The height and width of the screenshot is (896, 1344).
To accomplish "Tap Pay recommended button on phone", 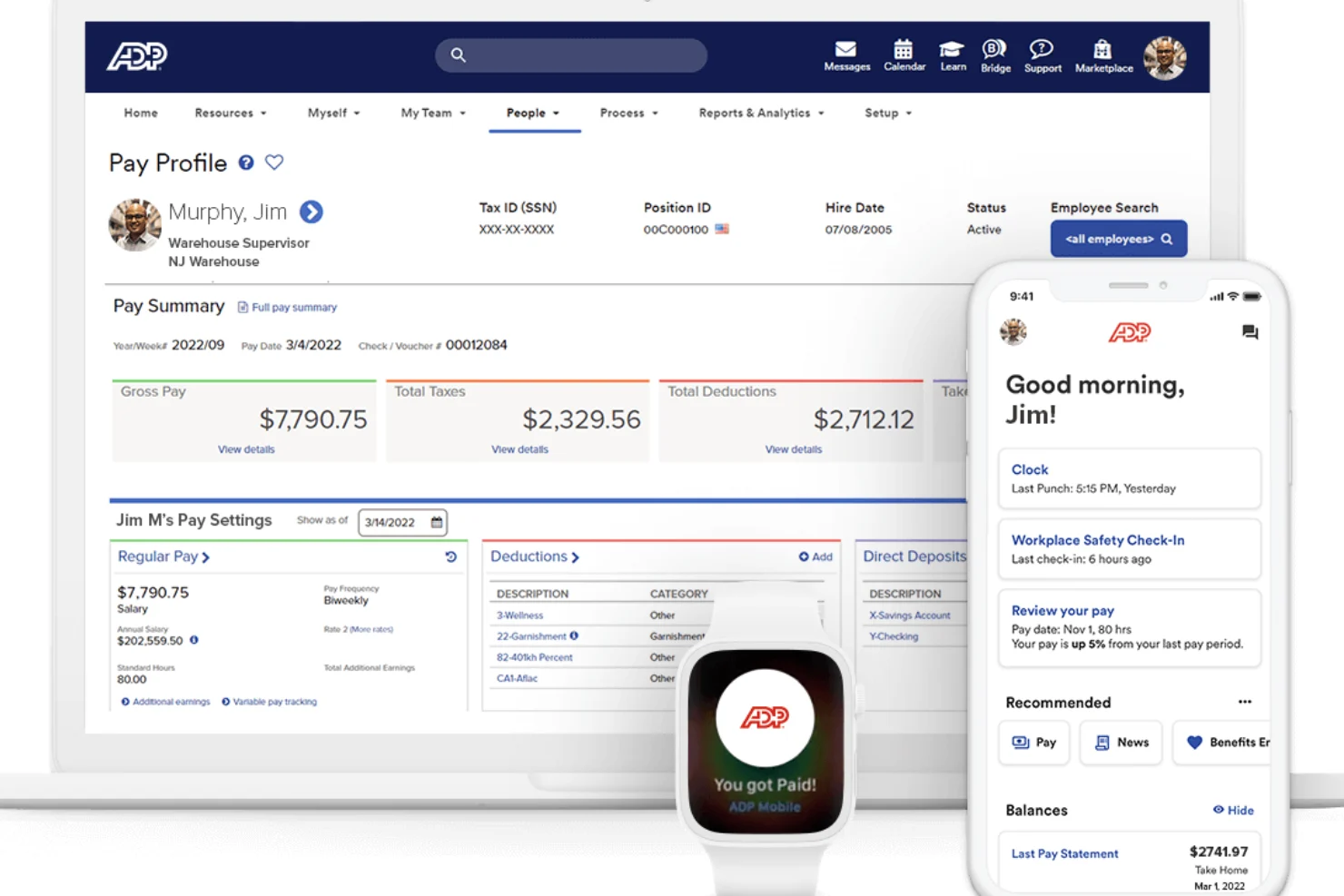I will point(1033,743).
